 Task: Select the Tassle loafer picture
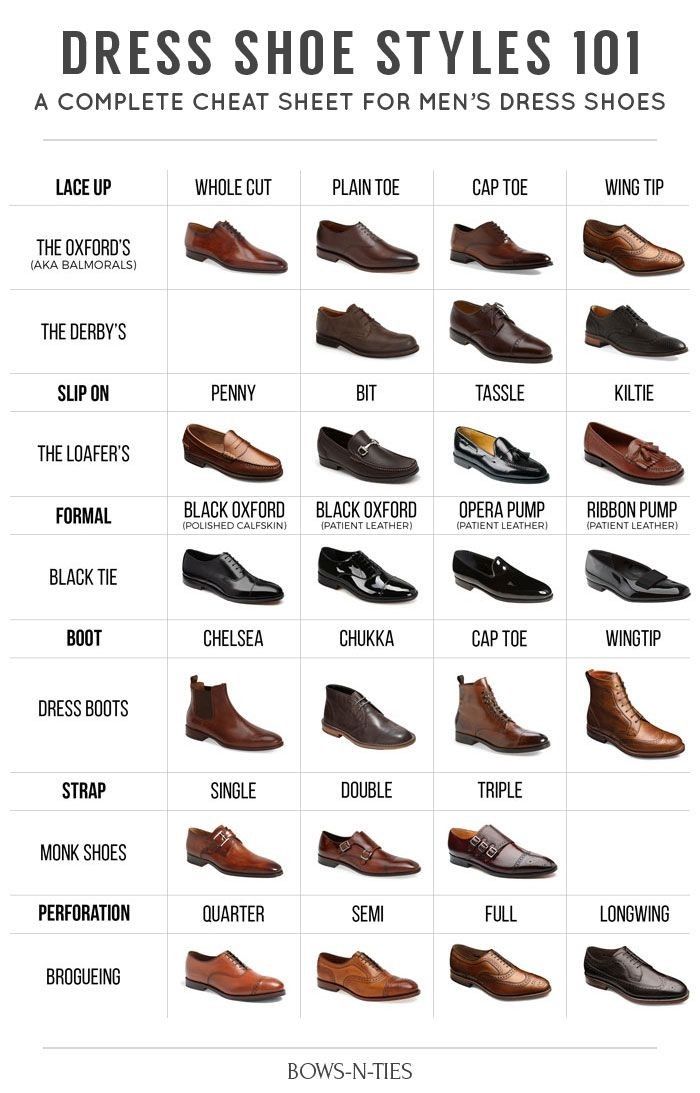(x=501, y=454)
